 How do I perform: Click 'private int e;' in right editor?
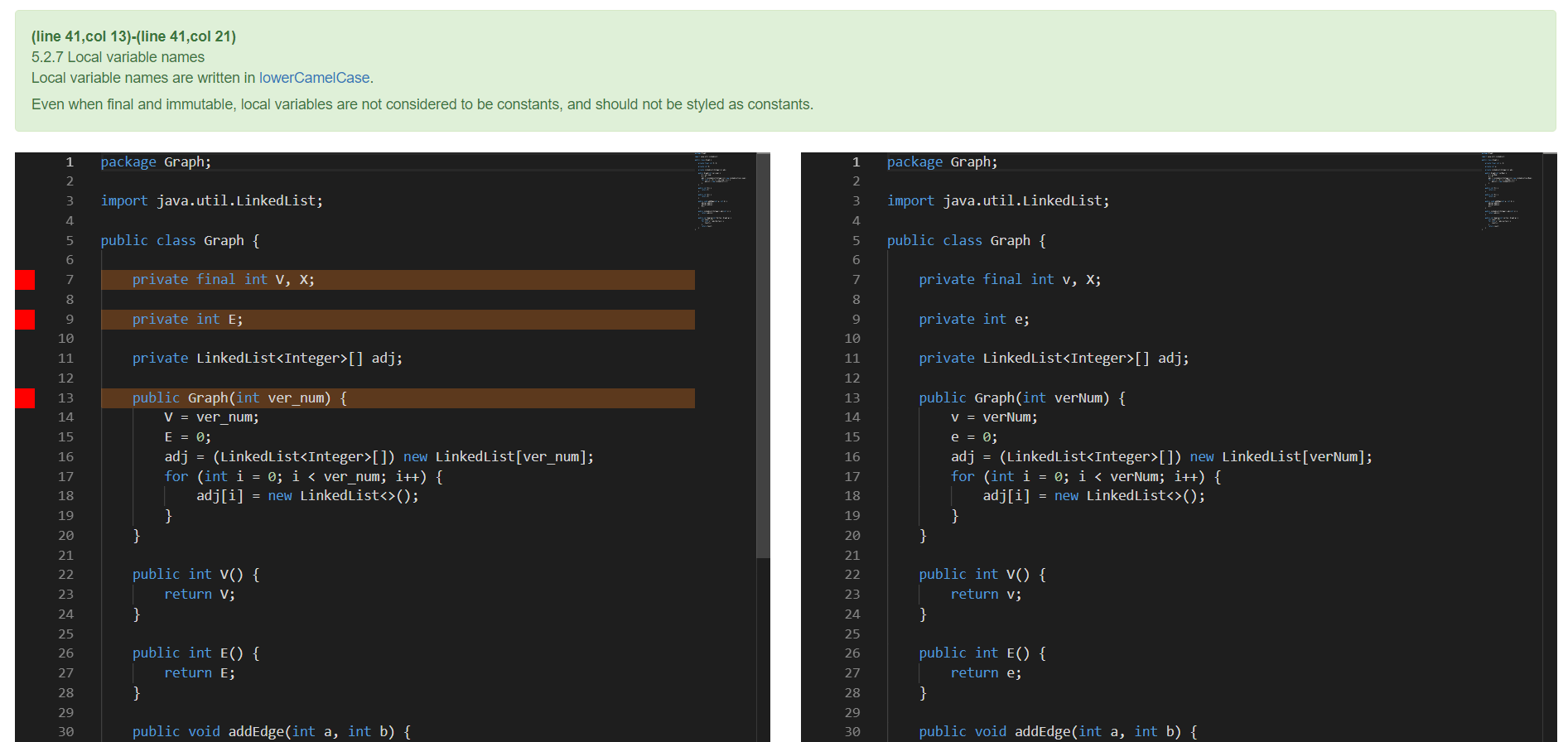[x=974, y=320]
